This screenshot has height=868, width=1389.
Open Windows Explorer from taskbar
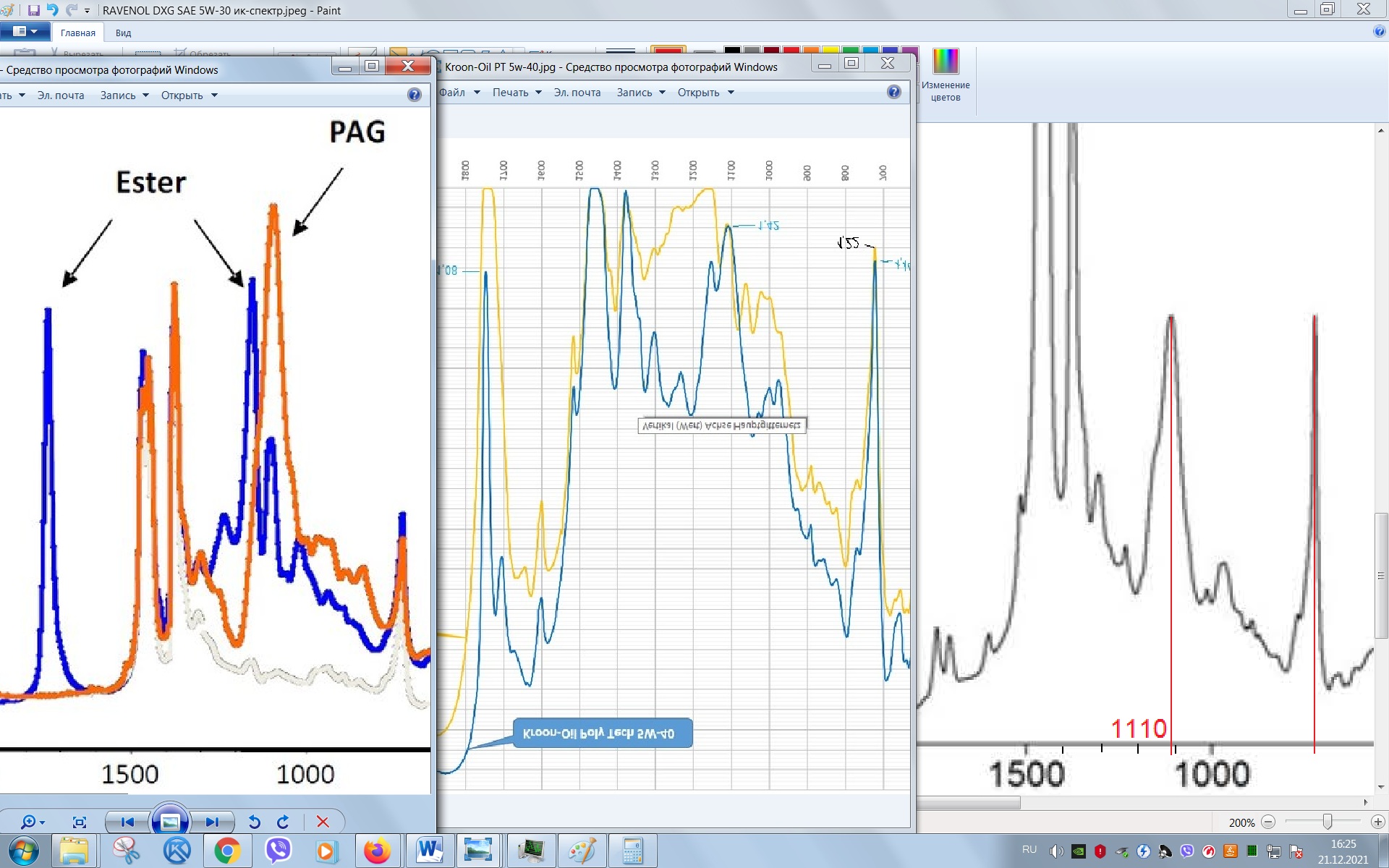tap(74, 851)
